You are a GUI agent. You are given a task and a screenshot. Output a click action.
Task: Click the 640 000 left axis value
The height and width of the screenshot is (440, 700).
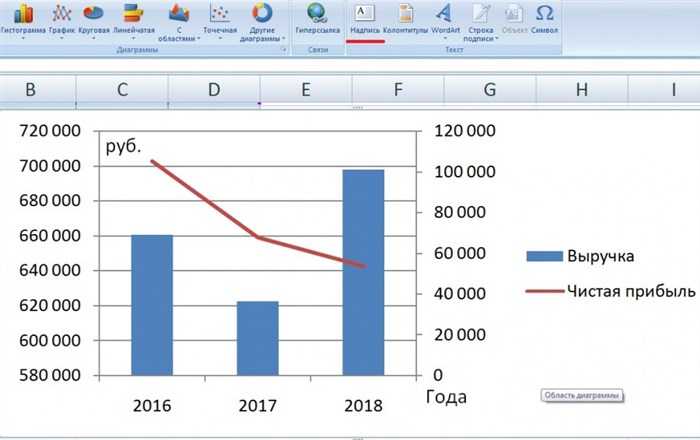tap(50, 270)
